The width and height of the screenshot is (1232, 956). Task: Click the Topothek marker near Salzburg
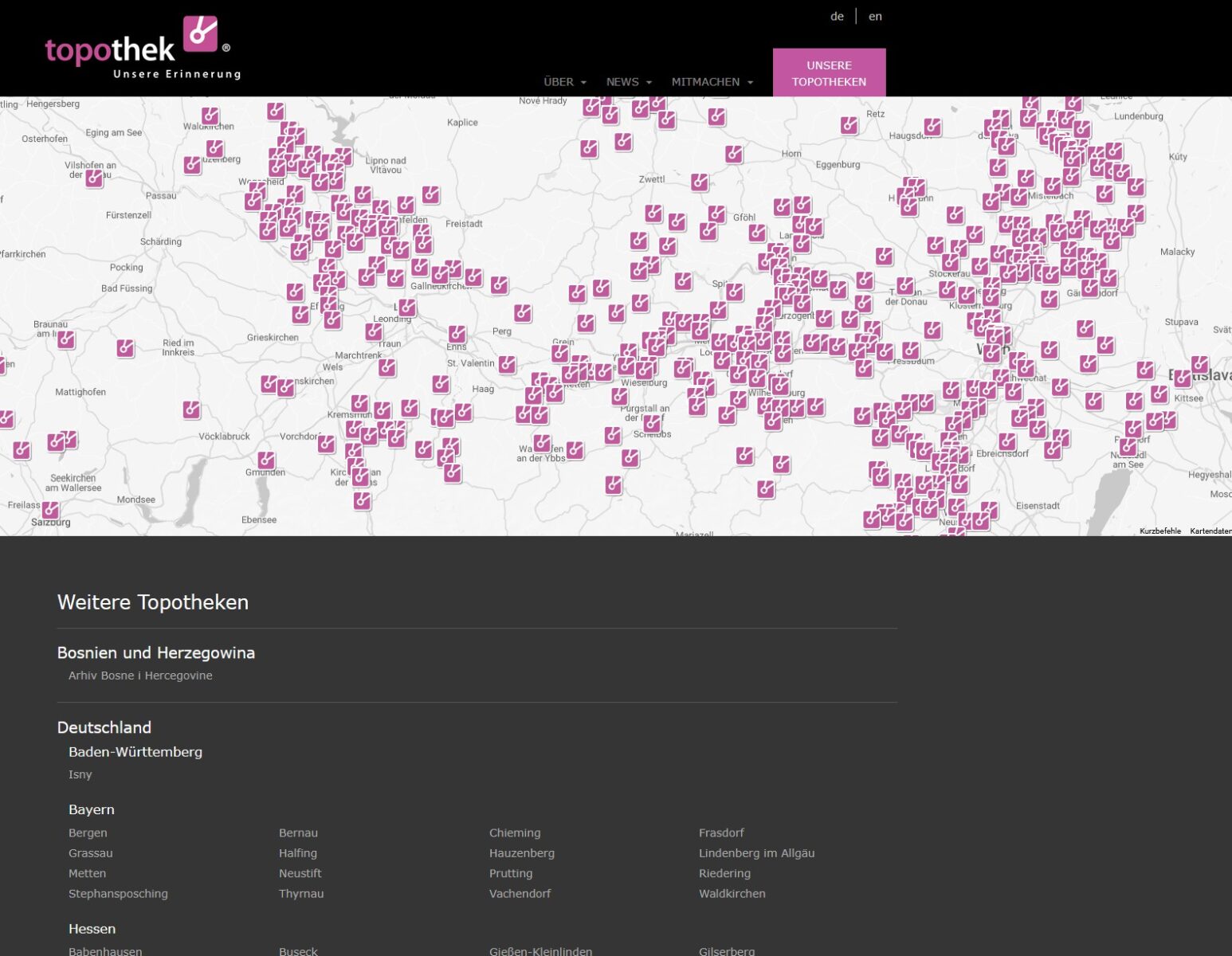click(x=49, y=511)
